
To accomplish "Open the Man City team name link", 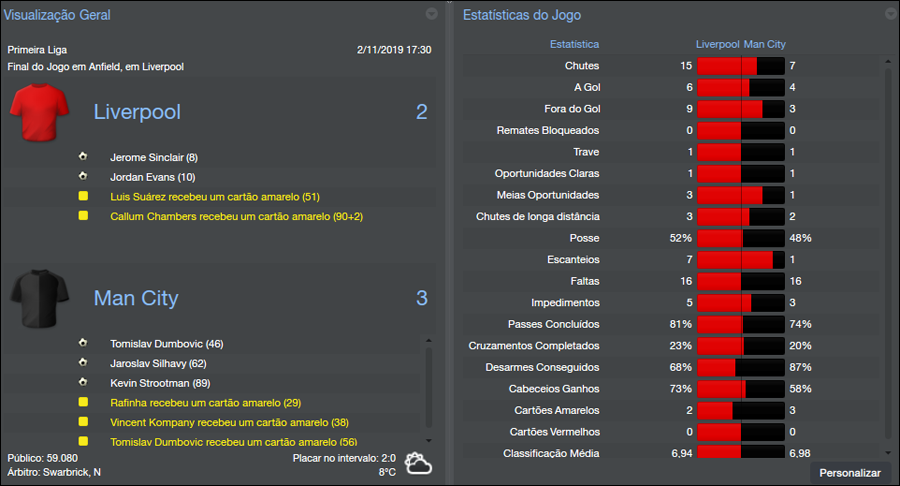I will 136,298.
